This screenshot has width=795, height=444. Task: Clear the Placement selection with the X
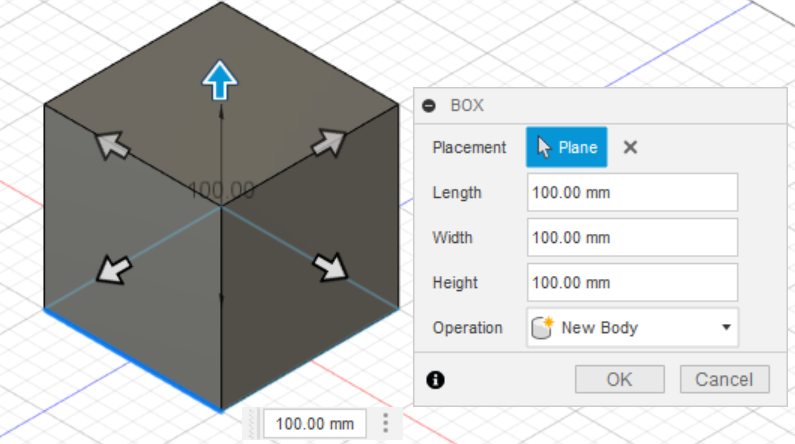pyautogui.click(x=630, y=147)
